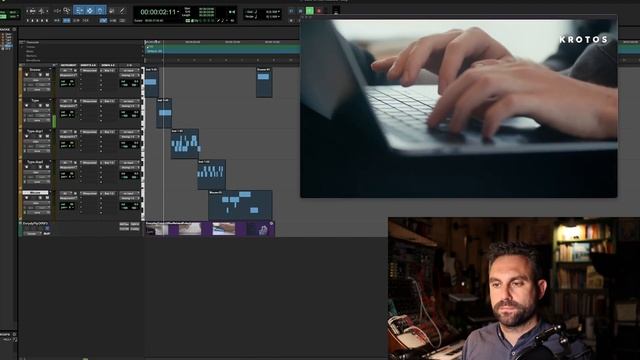Image resolution: width=640 pixels, height=360 pixels.
Task: Open the Tracks list panel menu icon
Action: click(14, 29)
